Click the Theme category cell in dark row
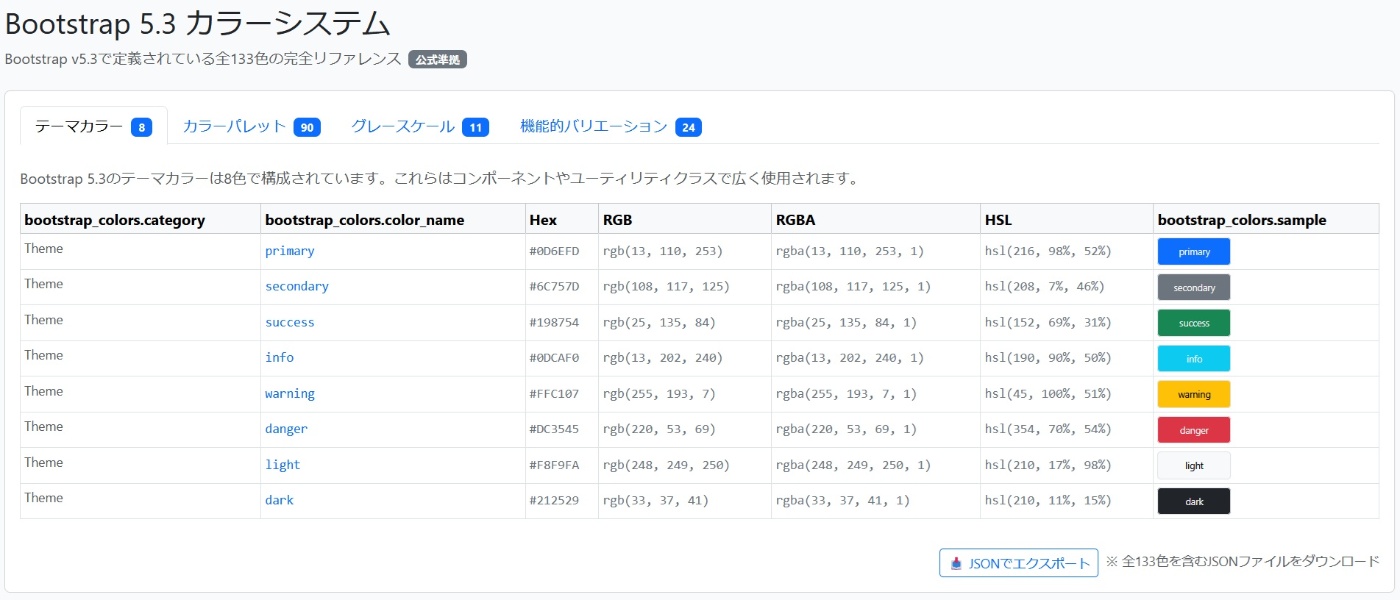Image resolution: width=1400 pixels, height=600 pixels. [x=140, y=500]
